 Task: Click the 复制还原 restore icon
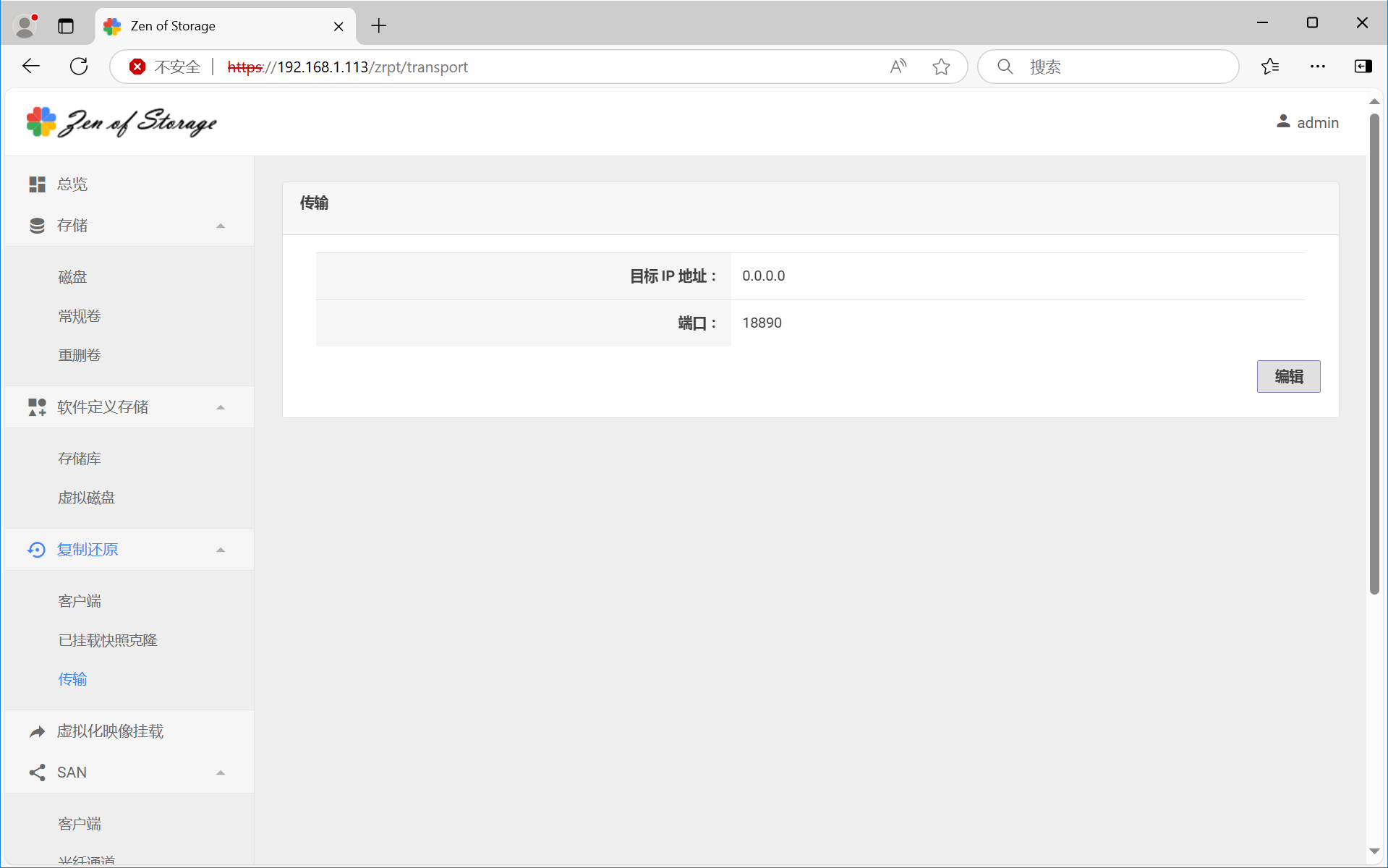point(37,550)
